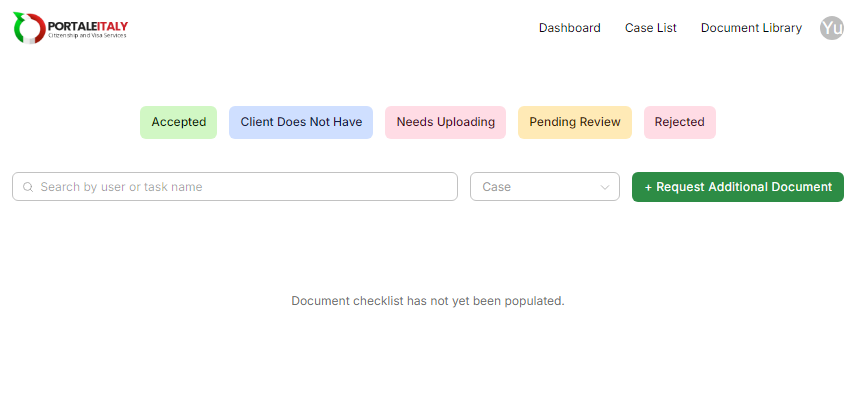850x408 pixels.
Task: Open the Case dropdown
Action: (545, 187)
